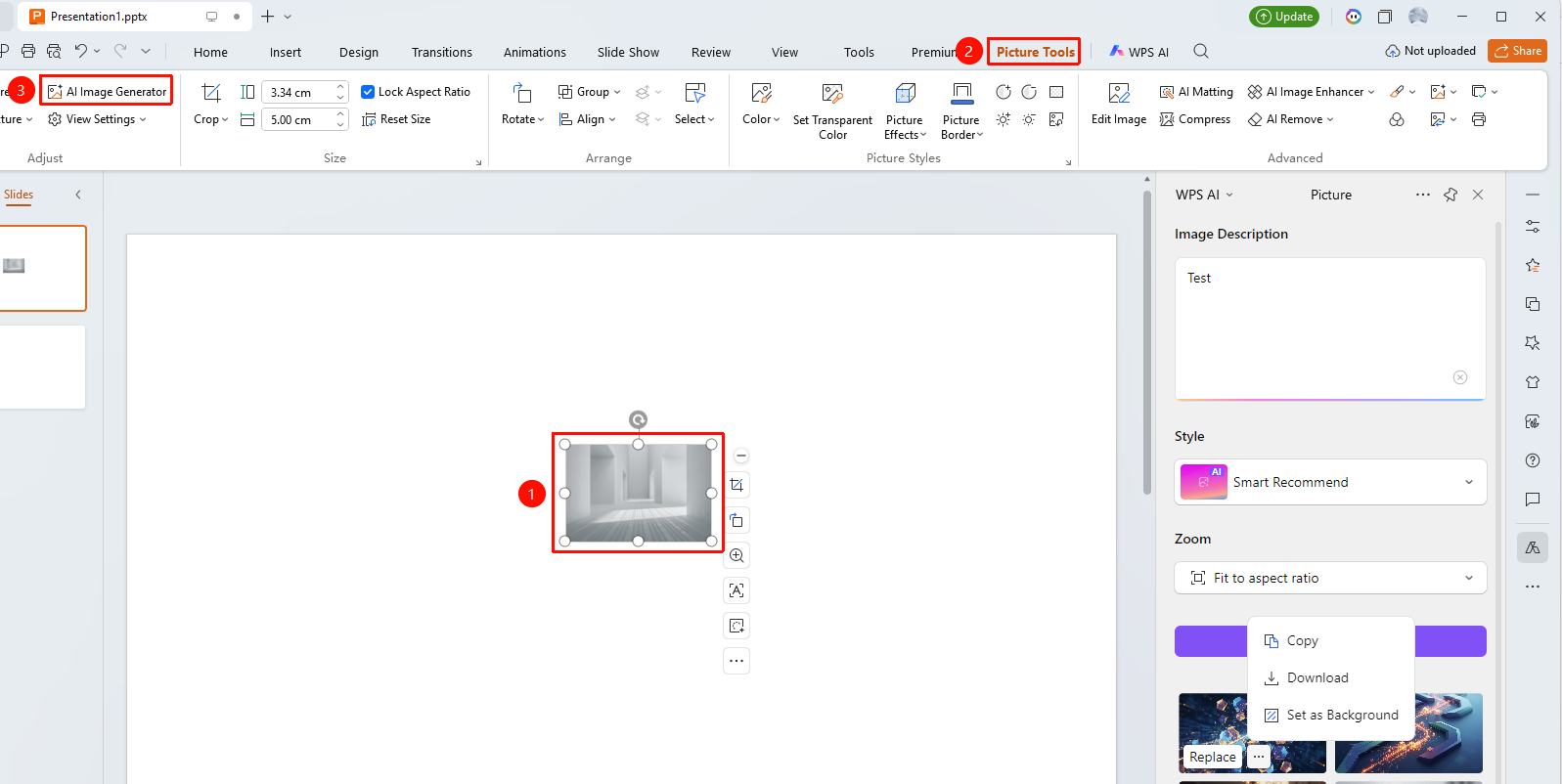Choose Set as Background from the menu
This screenshot has height=784, width=1562.
click(1331, 715)
